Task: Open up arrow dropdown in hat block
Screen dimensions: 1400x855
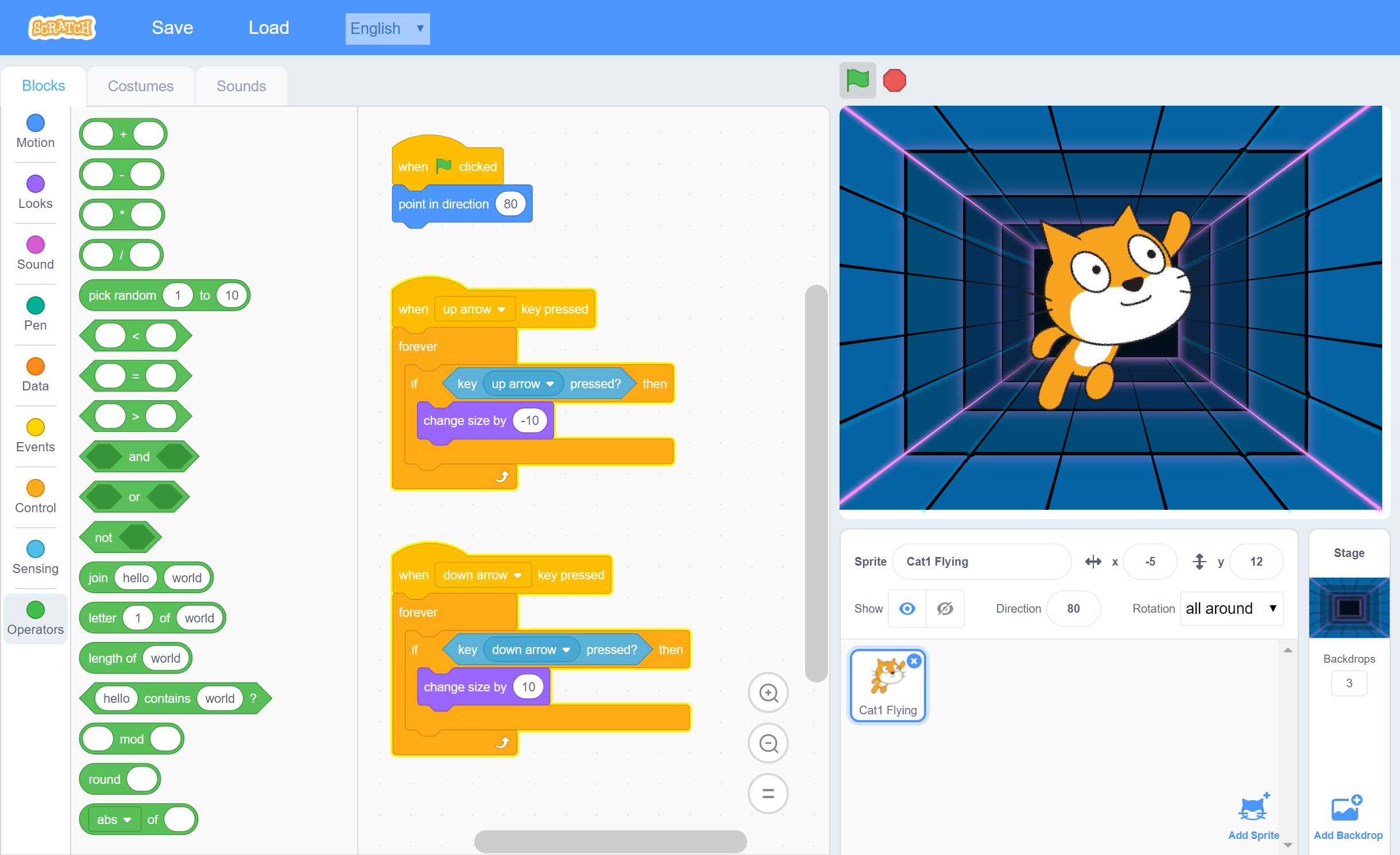Action: pos(474,309)
